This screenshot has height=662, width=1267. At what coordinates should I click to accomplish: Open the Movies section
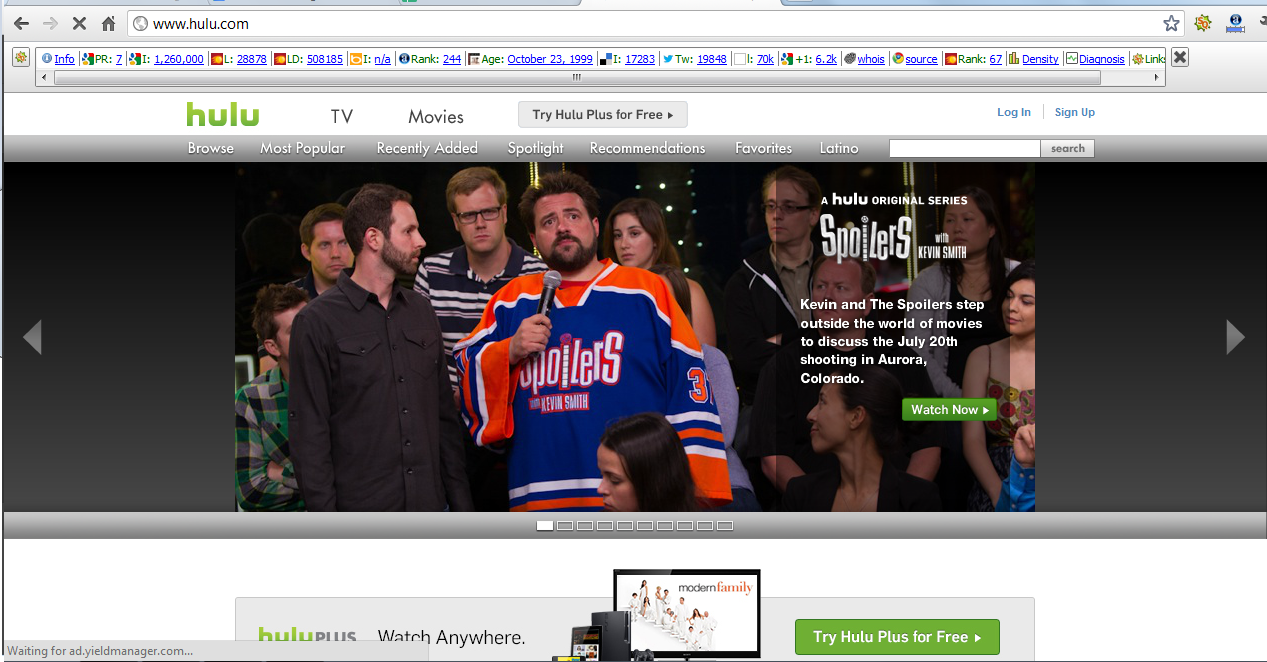[436, 116]
